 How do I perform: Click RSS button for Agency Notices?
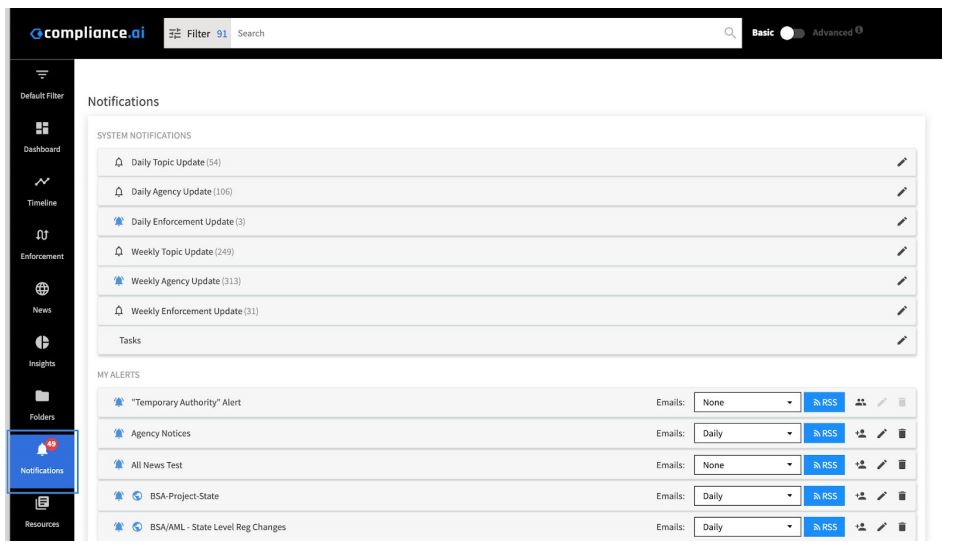pyautogui.click(x=824, y=434)
